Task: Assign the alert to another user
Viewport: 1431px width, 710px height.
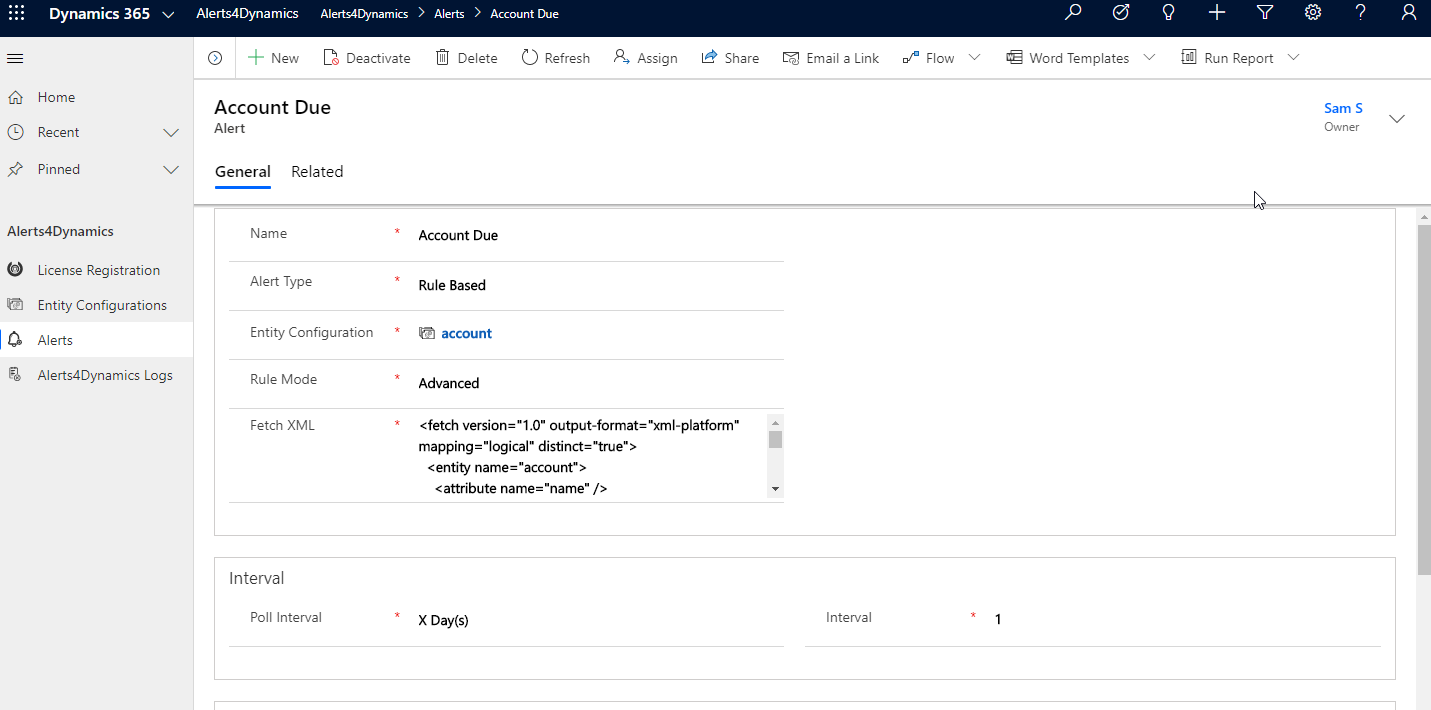Action: point(646,58)
